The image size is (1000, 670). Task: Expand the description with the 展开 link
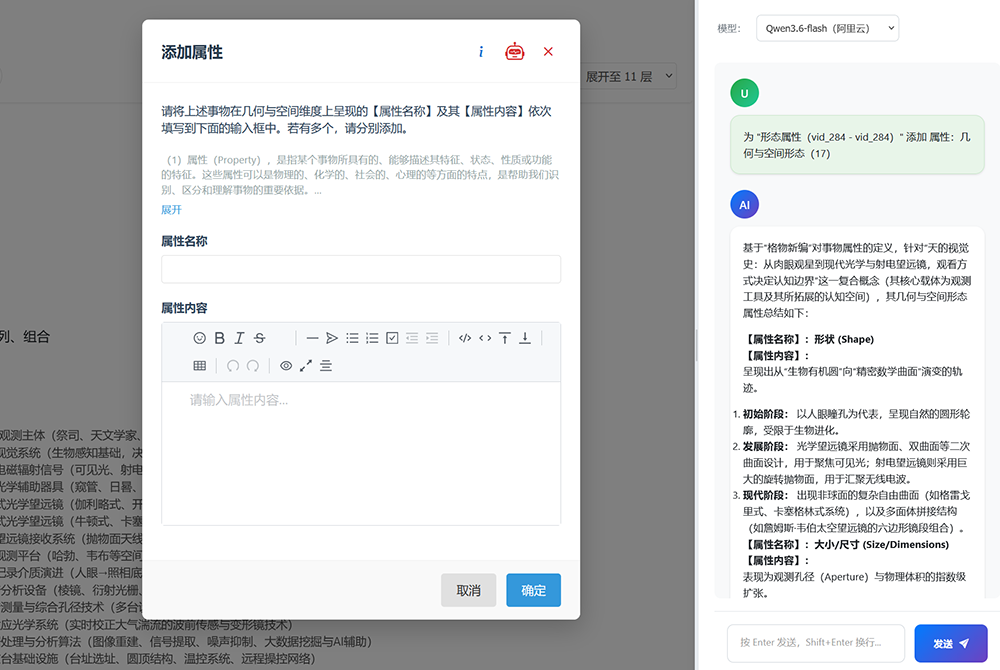click(171, 210)
